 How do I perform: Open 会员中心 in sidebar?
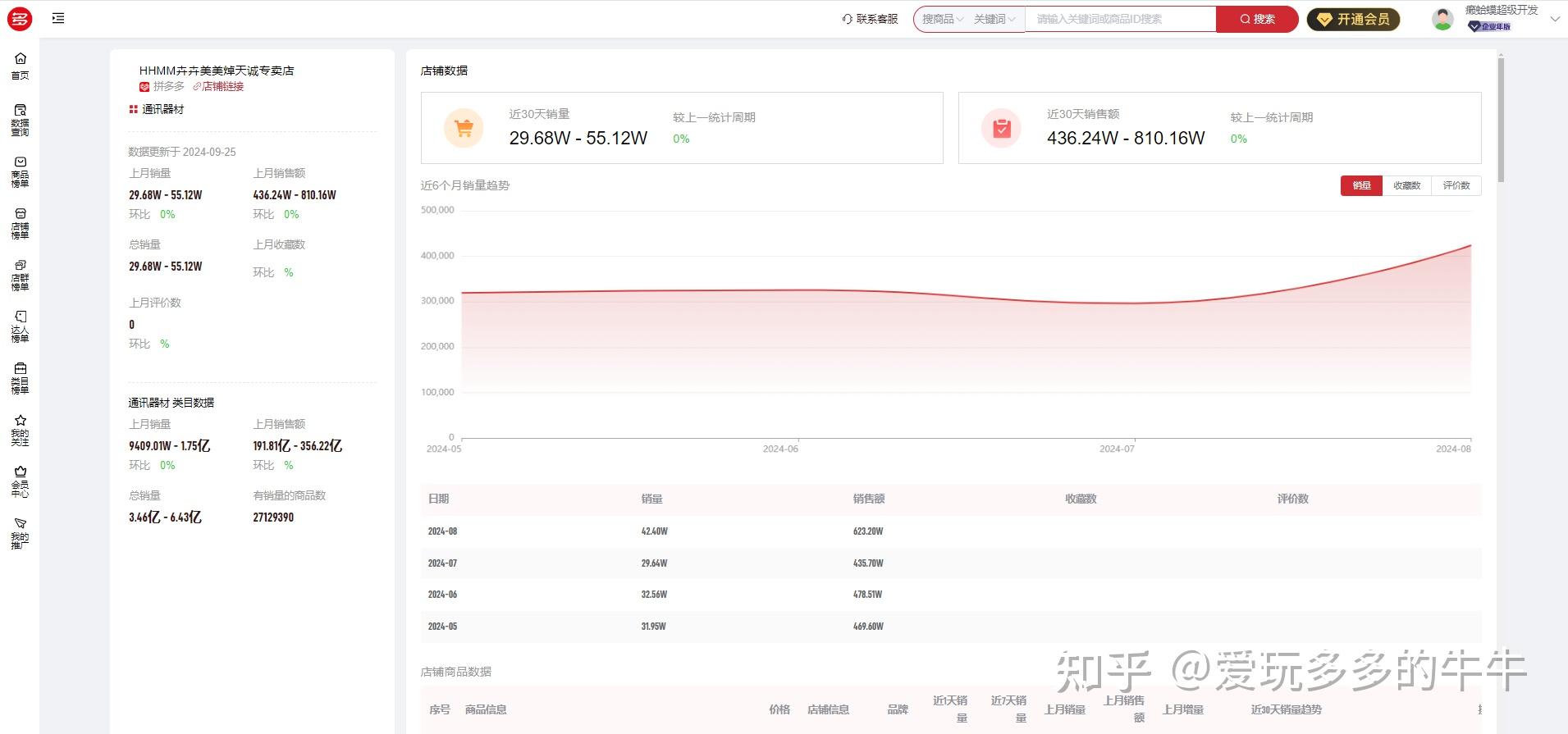(20, 481)
